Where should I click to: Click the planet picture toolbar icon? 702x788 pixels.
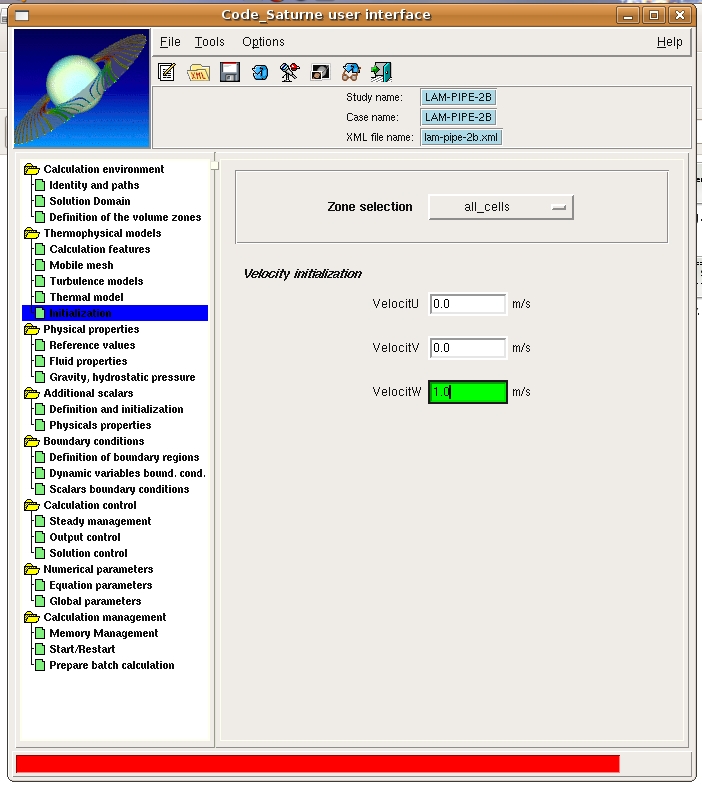pyautogui.click(x=320, y=72)
